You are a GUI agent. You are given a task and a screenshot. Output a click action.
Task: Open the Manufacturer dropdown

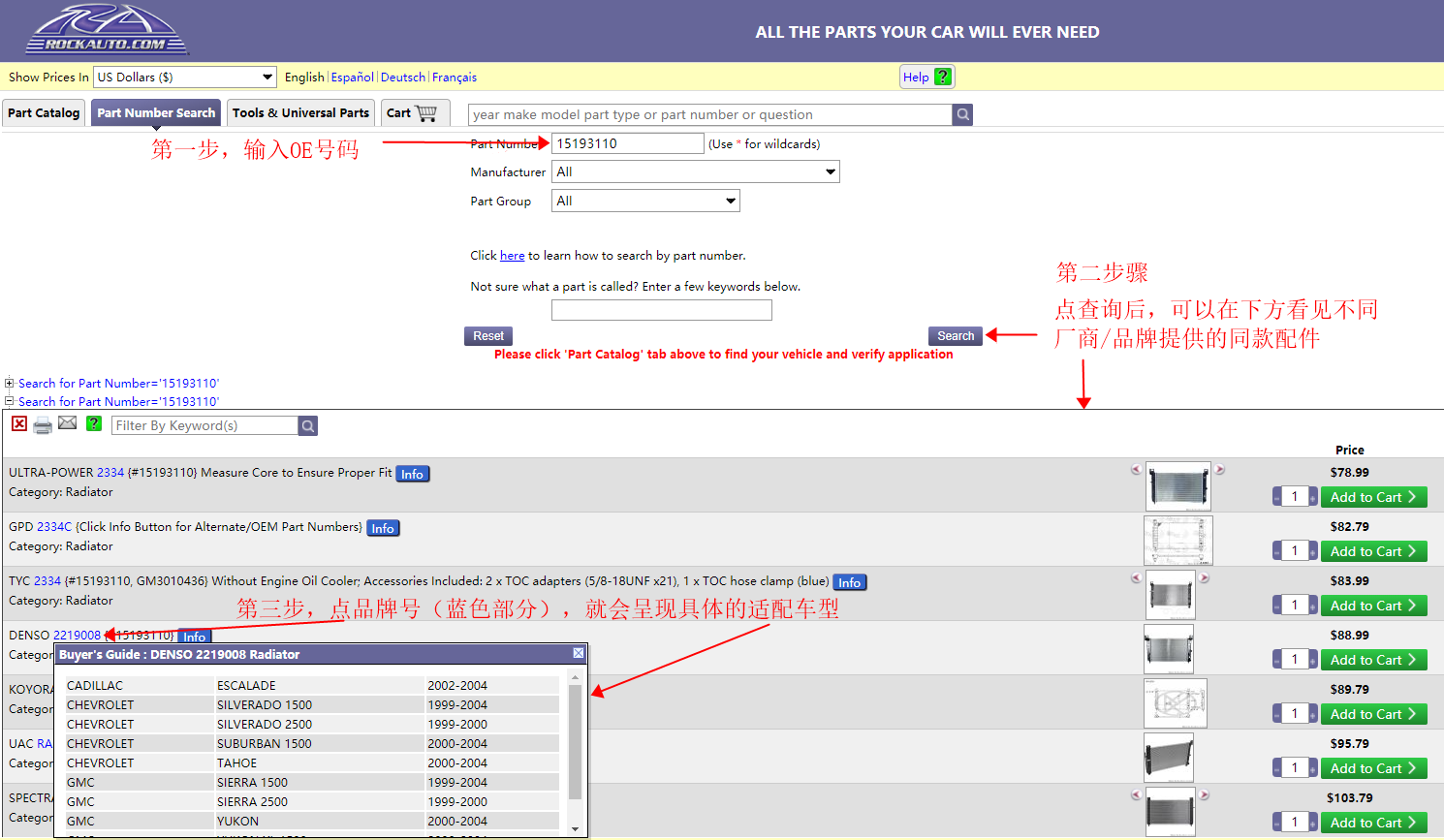point(696,171)
